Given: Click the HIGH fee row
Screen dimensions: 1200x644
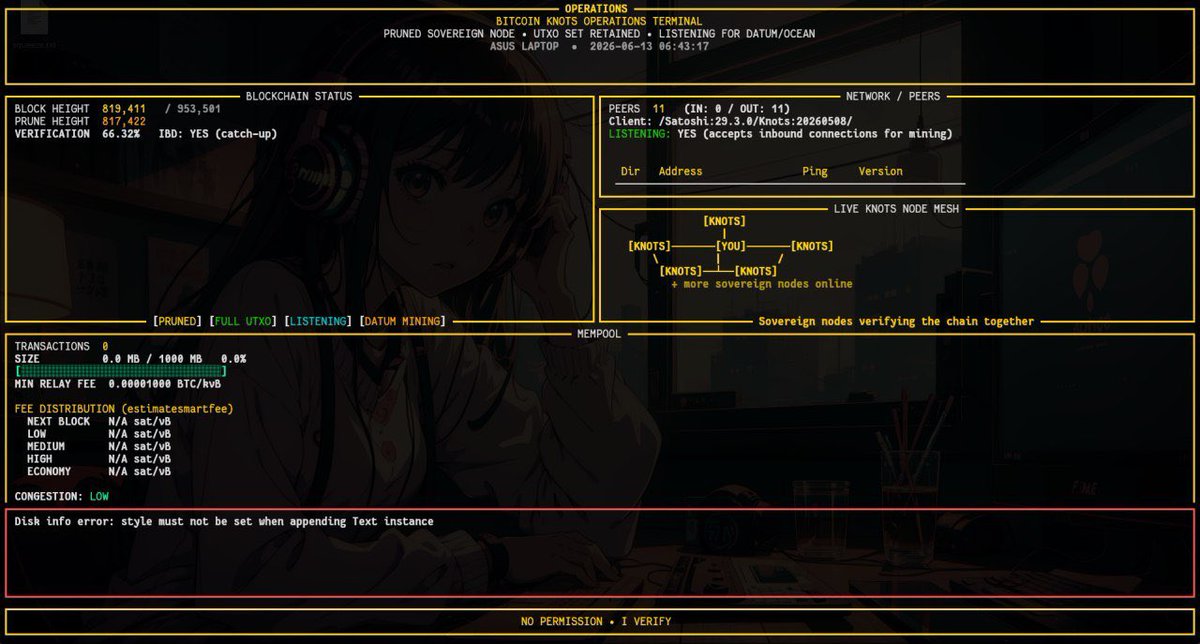Looking at the screenshot, I should click(x=99, y=459).
